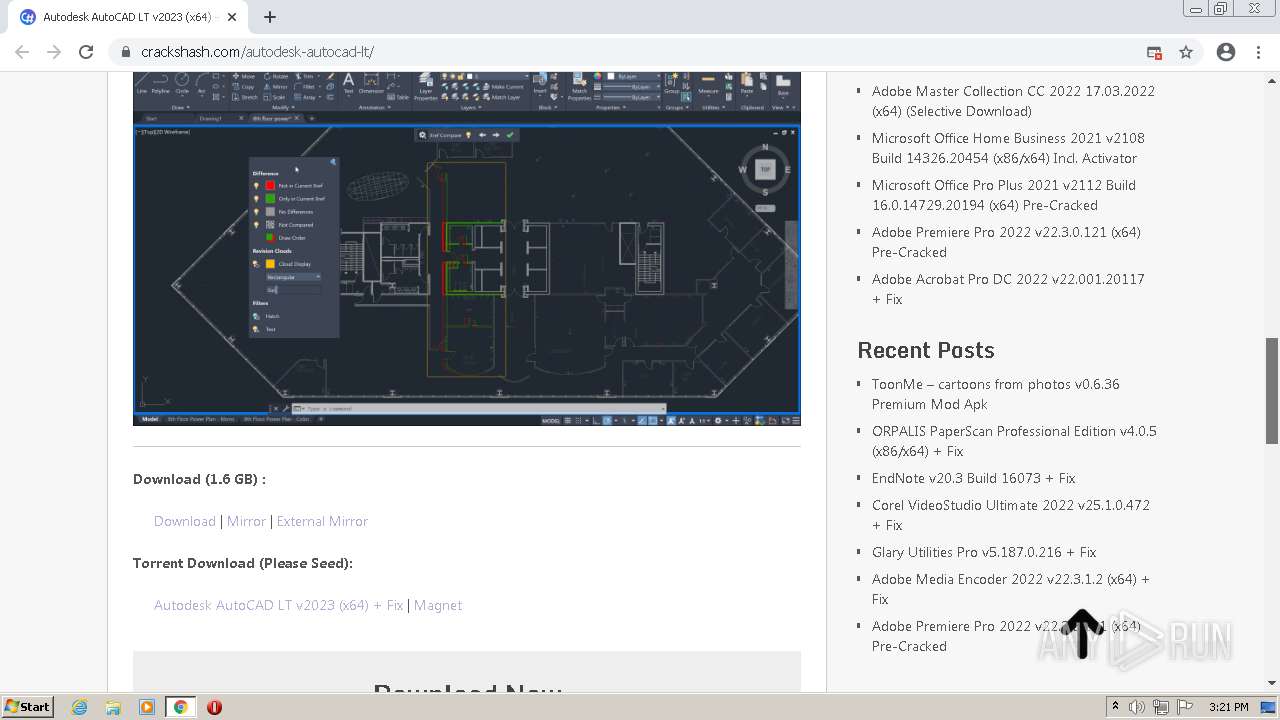Viewport: 1280px width, 720px height.
Task: Click the page vertical scrollbar thumb
Action: 1272,390
